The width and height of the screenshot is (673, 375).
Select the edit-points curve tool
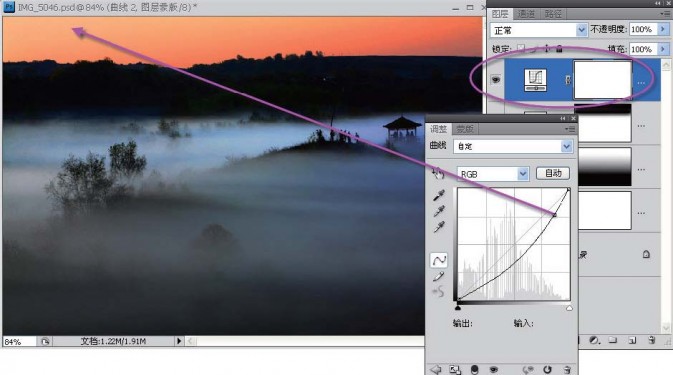(x=439, y=260)
